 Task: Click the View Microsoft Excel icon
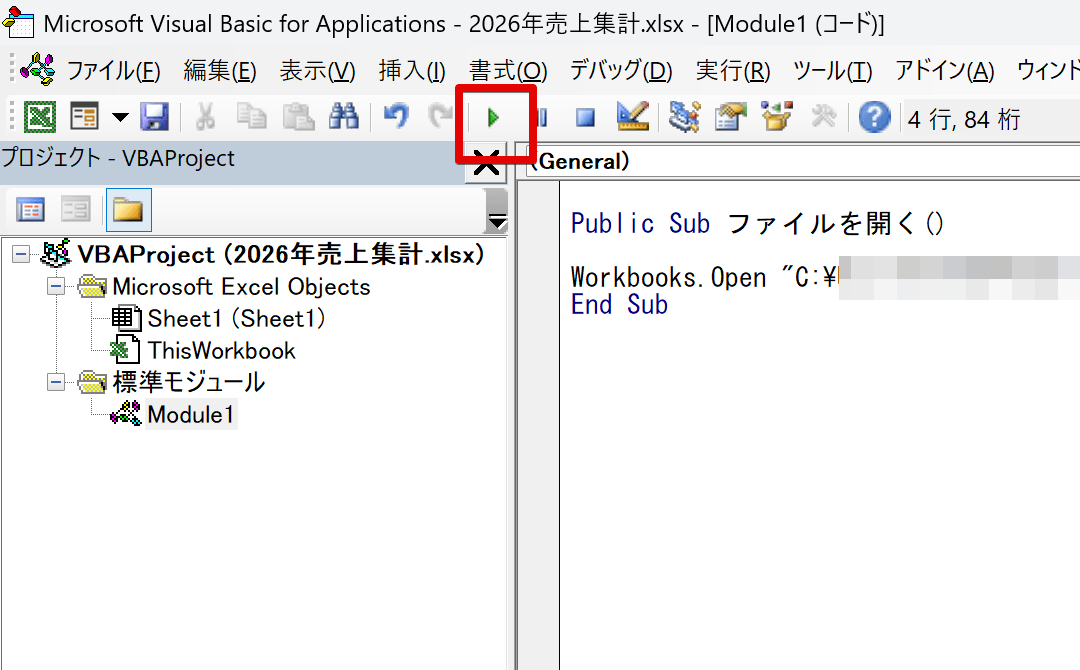(x=39, y=118)
